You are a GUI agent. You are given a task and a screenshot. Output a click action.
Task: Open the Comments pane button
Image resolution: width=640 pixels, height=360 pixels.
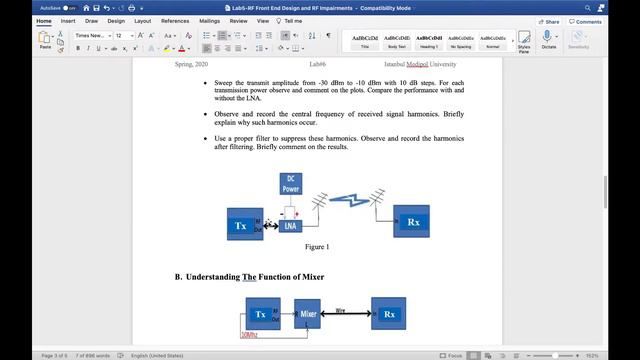(x=585, y=22)
